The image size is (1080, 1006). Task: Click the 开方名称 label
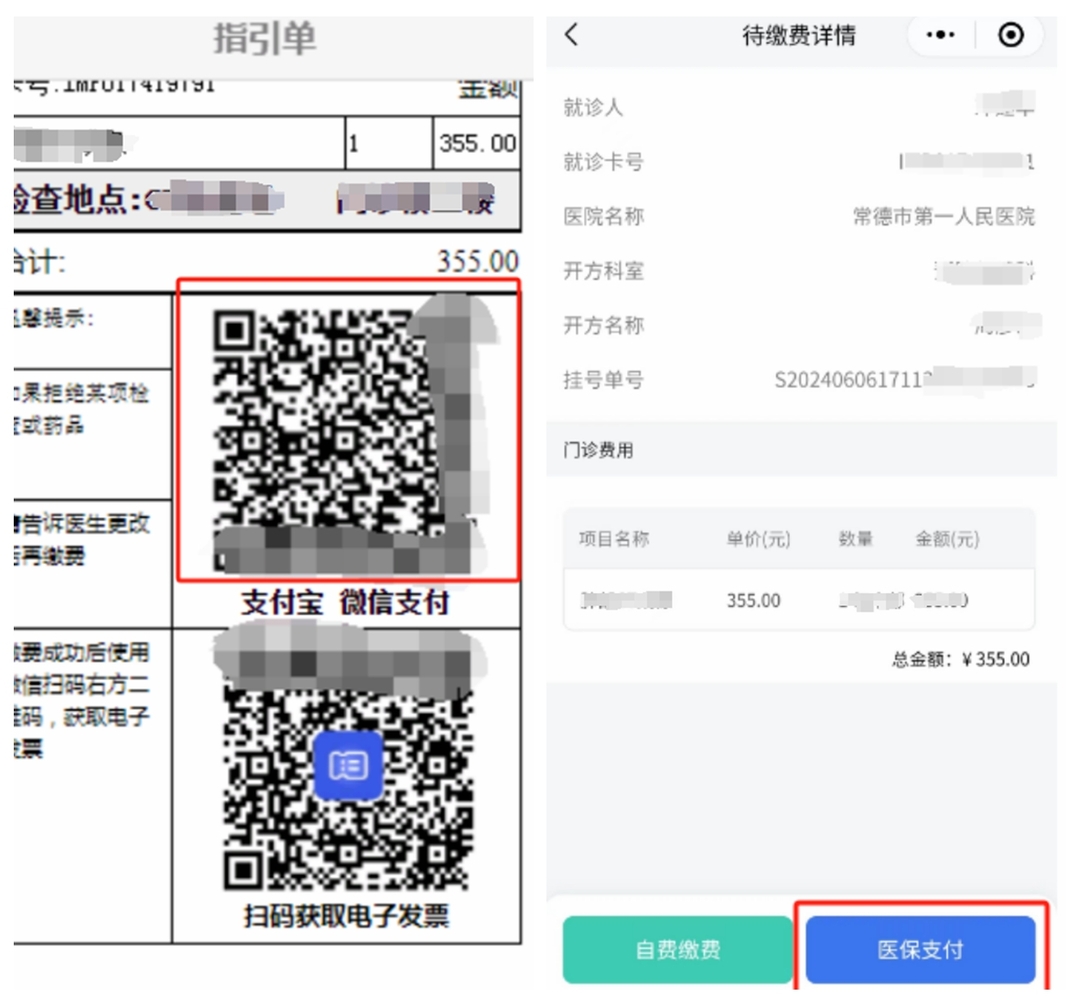click(x=603, y=325)
